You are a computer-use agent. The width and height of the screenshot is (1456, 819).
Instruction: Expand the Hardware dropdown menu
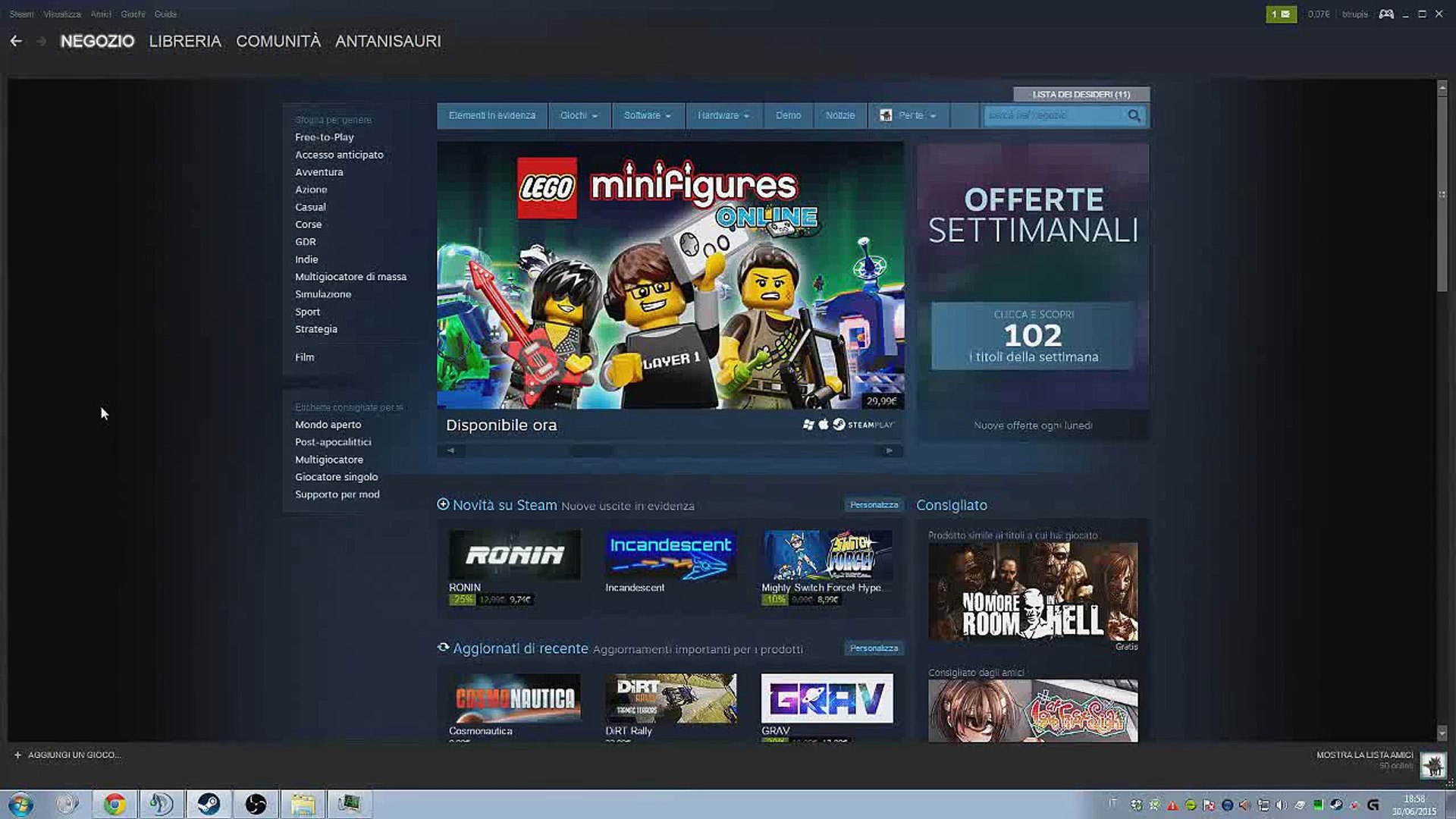pyautogui.click(x=723, y=115)
